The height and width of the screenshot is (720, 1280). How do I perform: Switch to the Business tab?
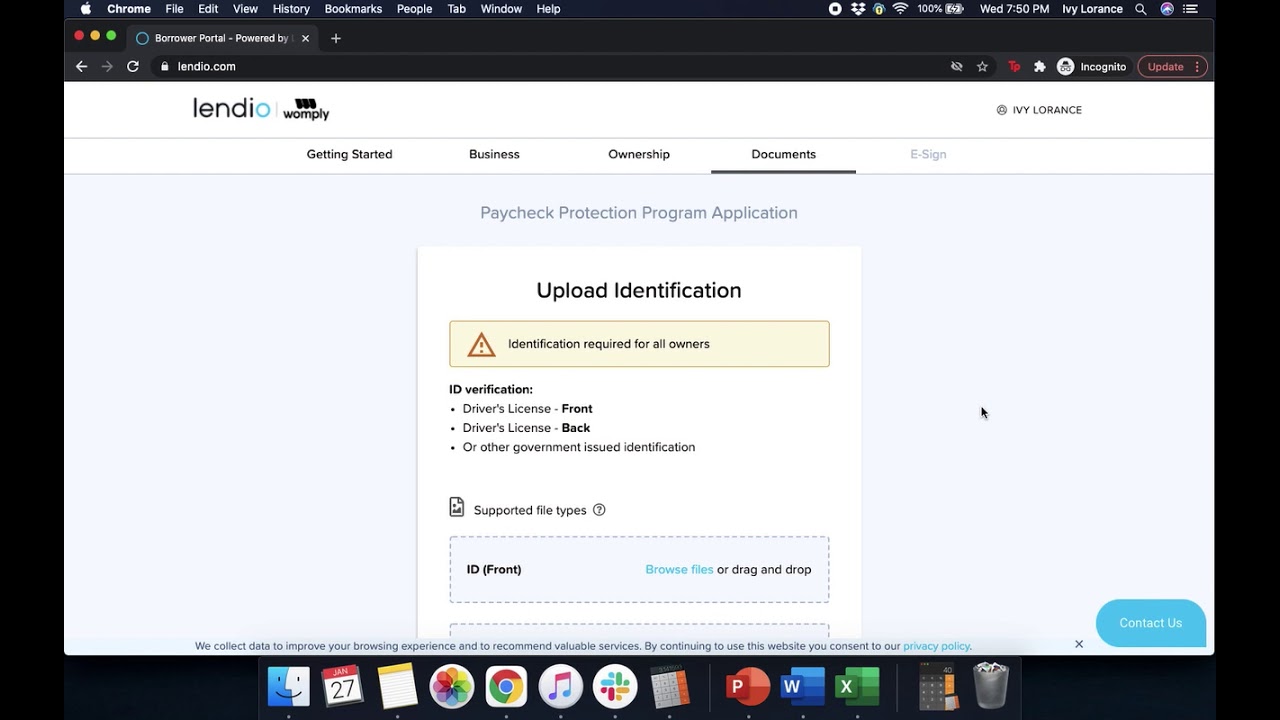(494, 154)
